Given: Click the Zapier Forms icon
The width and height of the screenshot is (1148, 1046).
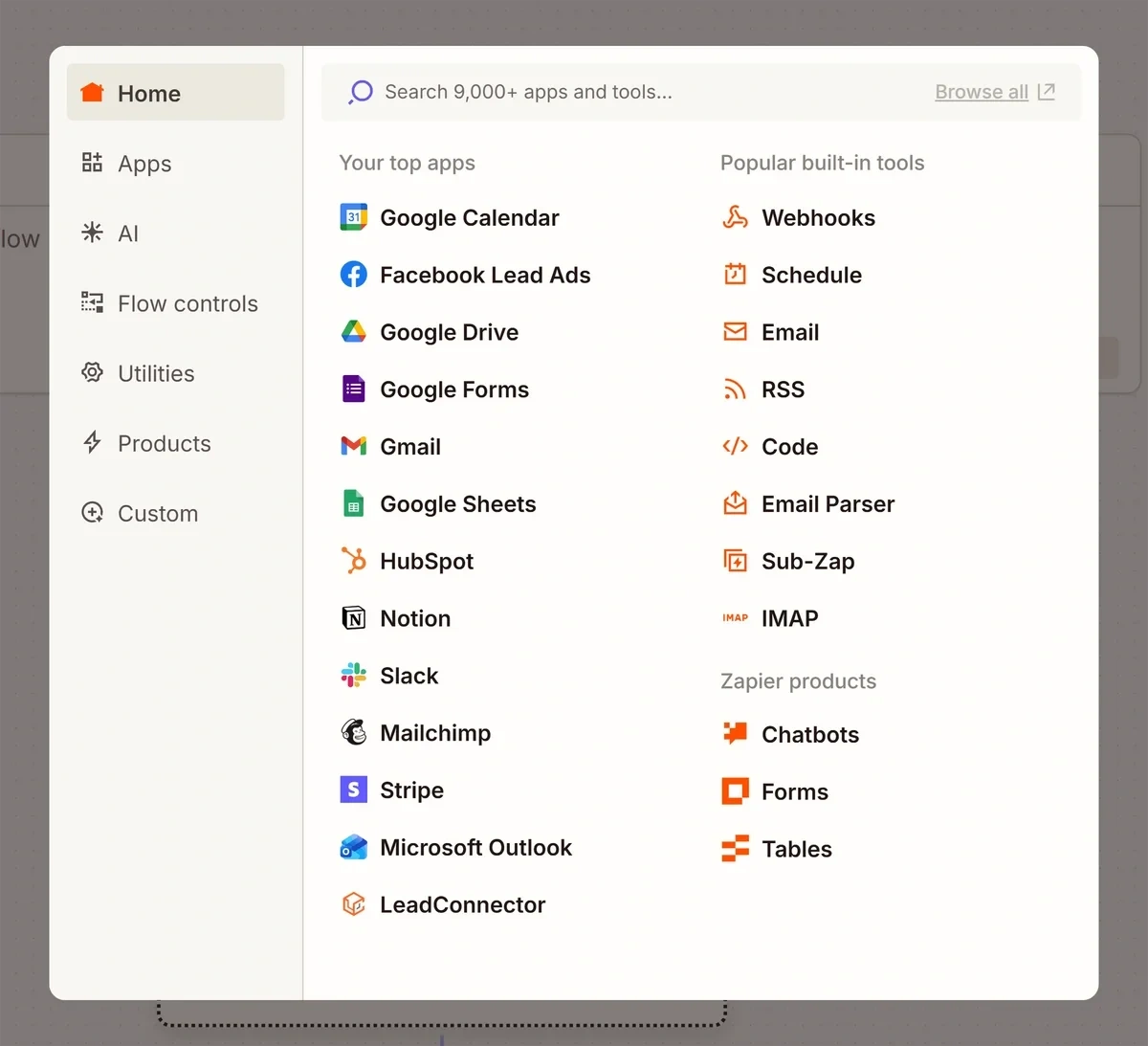Looking at the screenshot, I should click(735, 791).
